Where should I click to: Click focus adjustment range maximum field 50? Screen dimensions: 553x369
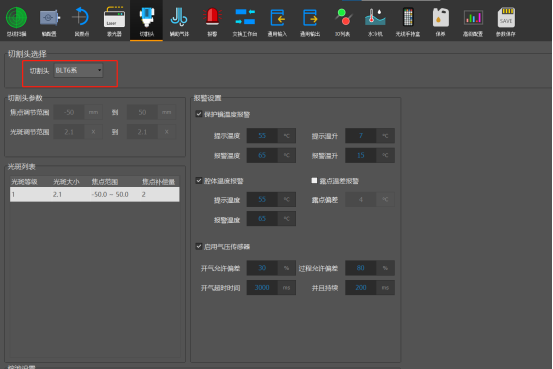tap(142, 112)
